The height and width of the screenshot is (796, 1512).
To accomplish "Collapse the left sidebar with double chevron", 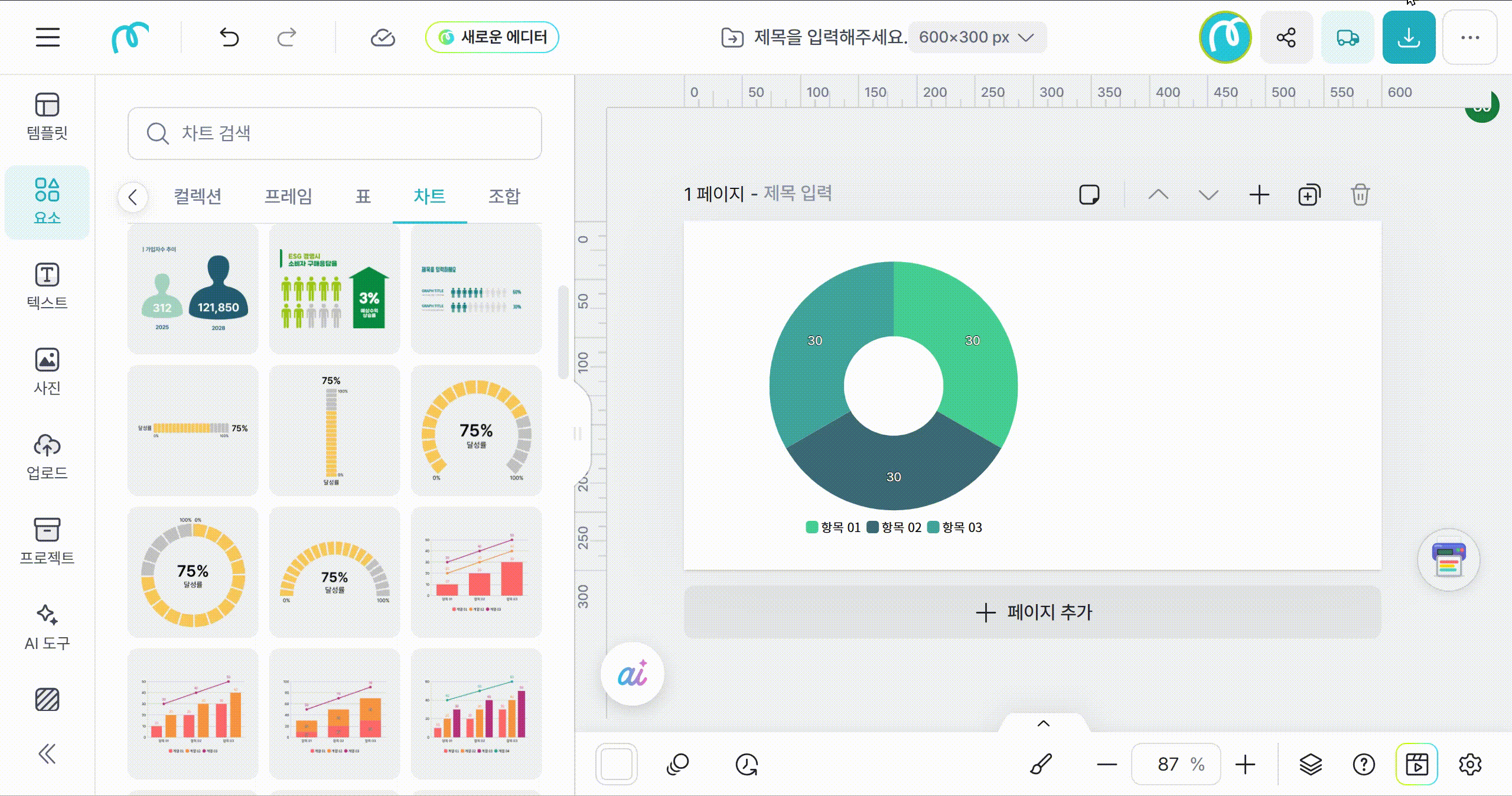I will pos(47,753).
